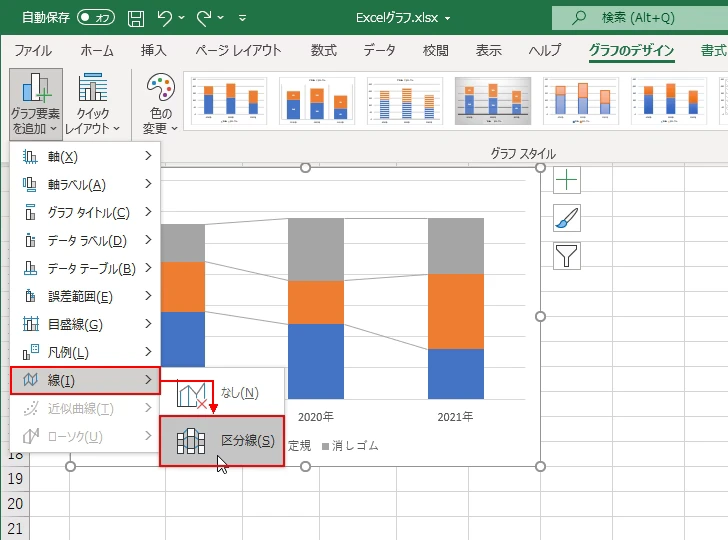Click the chart styles paintbrush button
Screen dimensions: 728x540
click(567, 218)
